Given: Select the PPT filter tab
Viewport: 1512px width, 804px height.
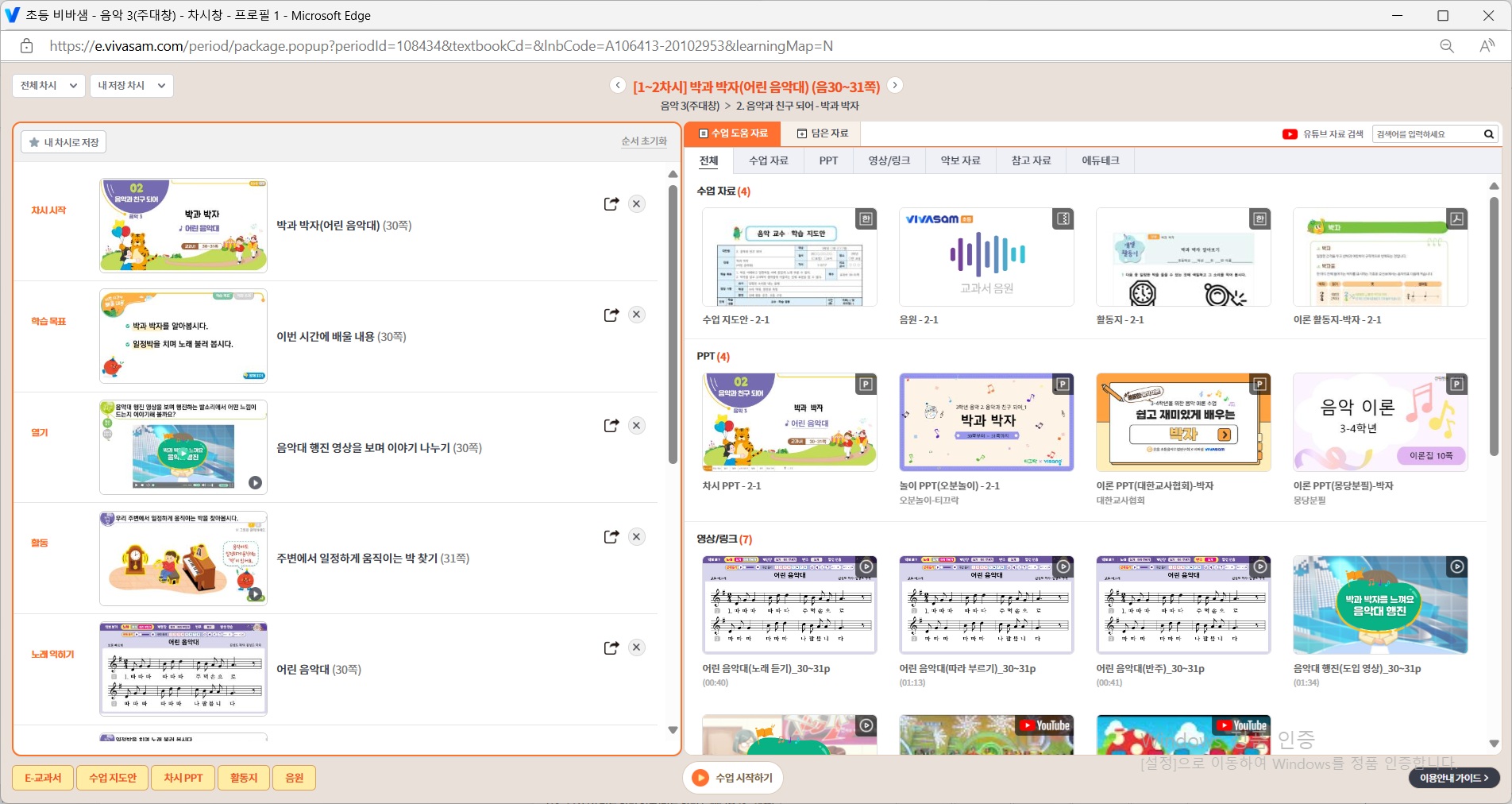Looking at the screenshot, I should coord(828,160).
